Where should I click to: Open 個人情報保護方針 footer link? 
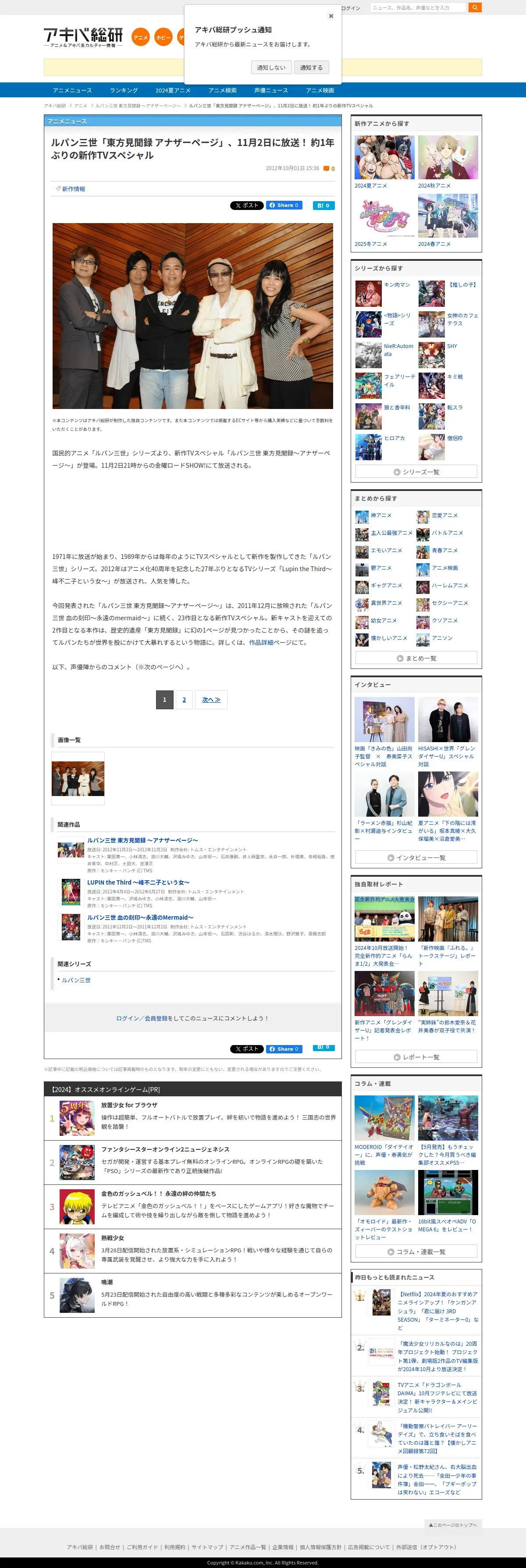pos(321,1547)
